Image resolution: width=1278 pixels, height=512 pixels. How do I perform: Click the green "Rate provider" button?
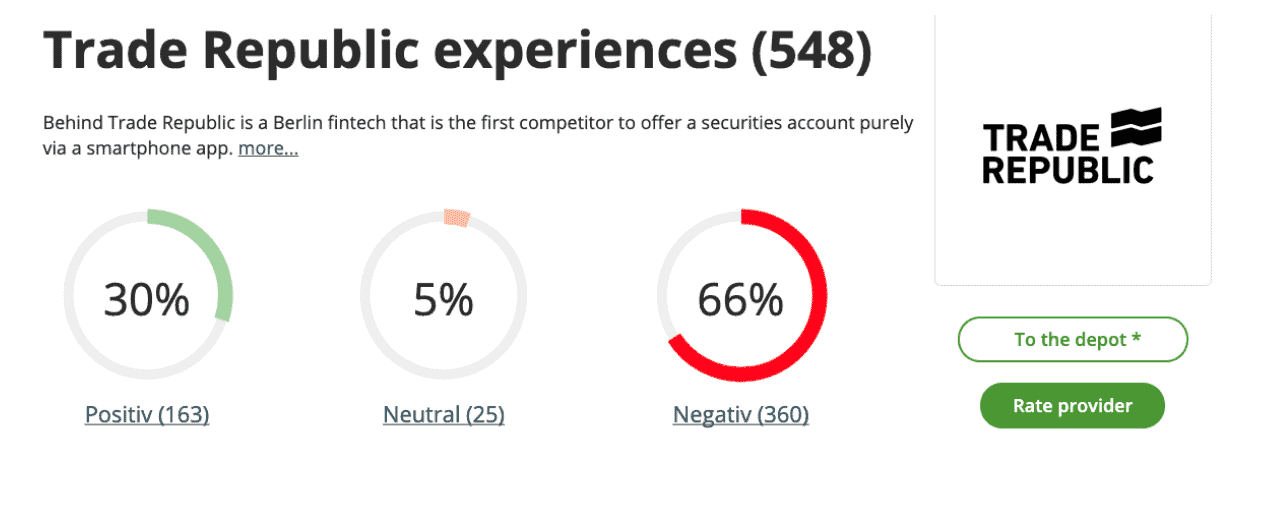(1072, 405)
